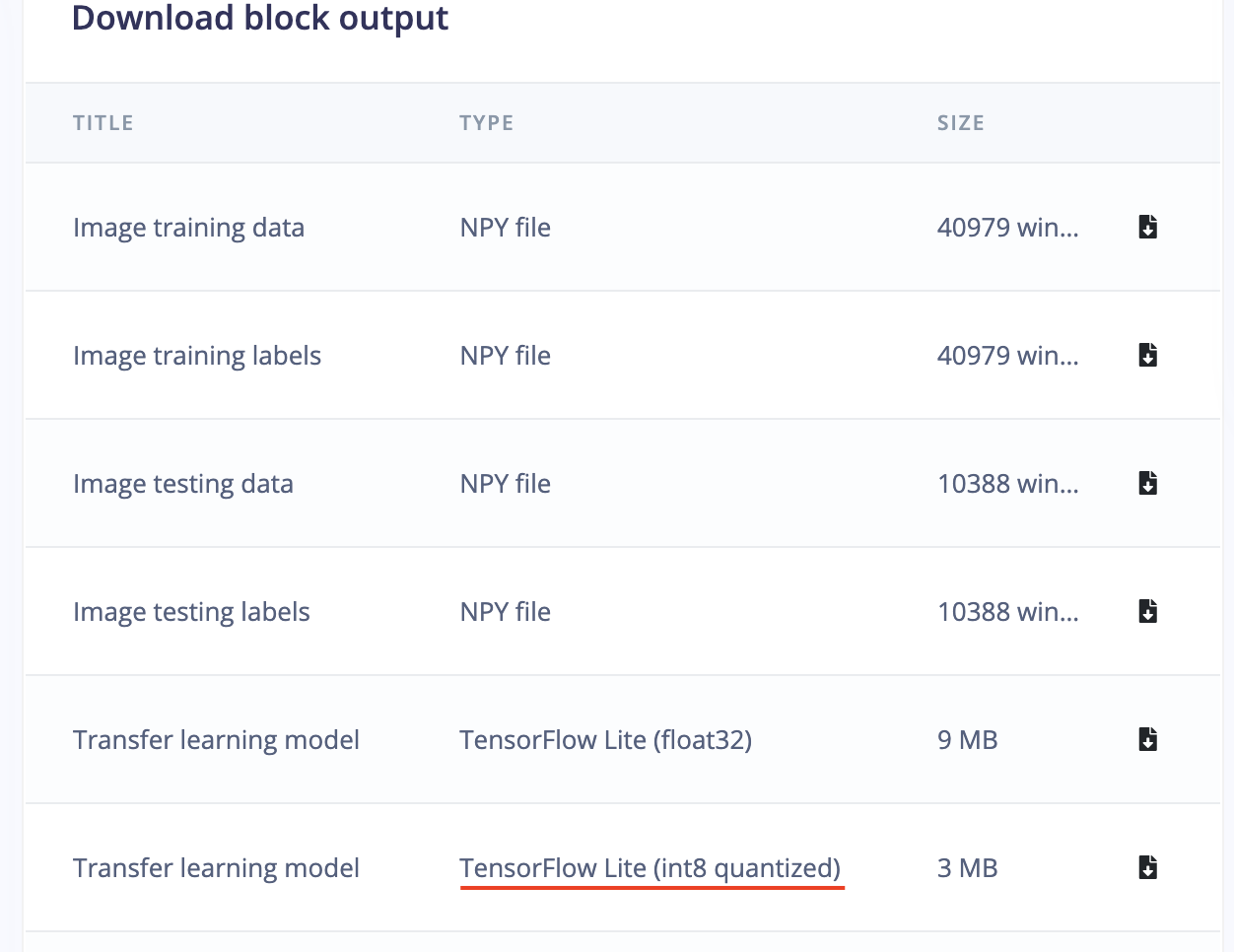Image resolution: width=1234 pixels, height=952 pixels.
Task: Select the Image training labels title
Action: click(x=197, y=356)
